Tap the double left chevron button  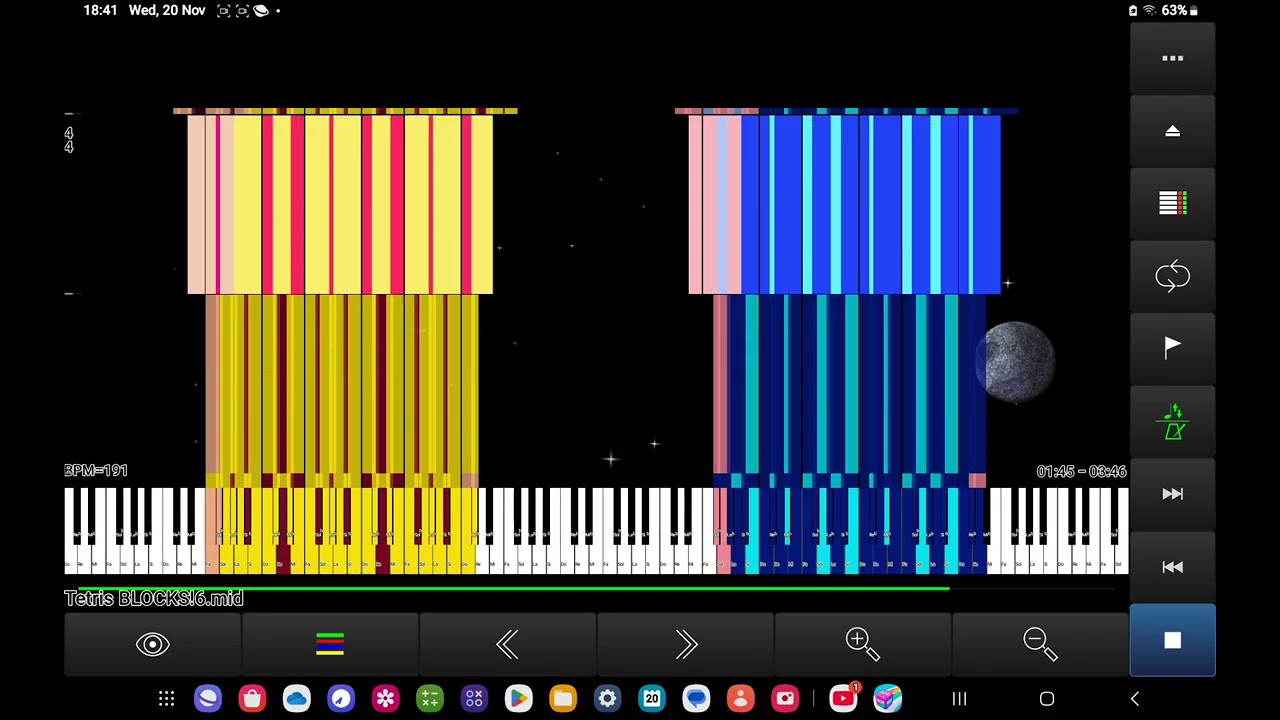(507, 645)
